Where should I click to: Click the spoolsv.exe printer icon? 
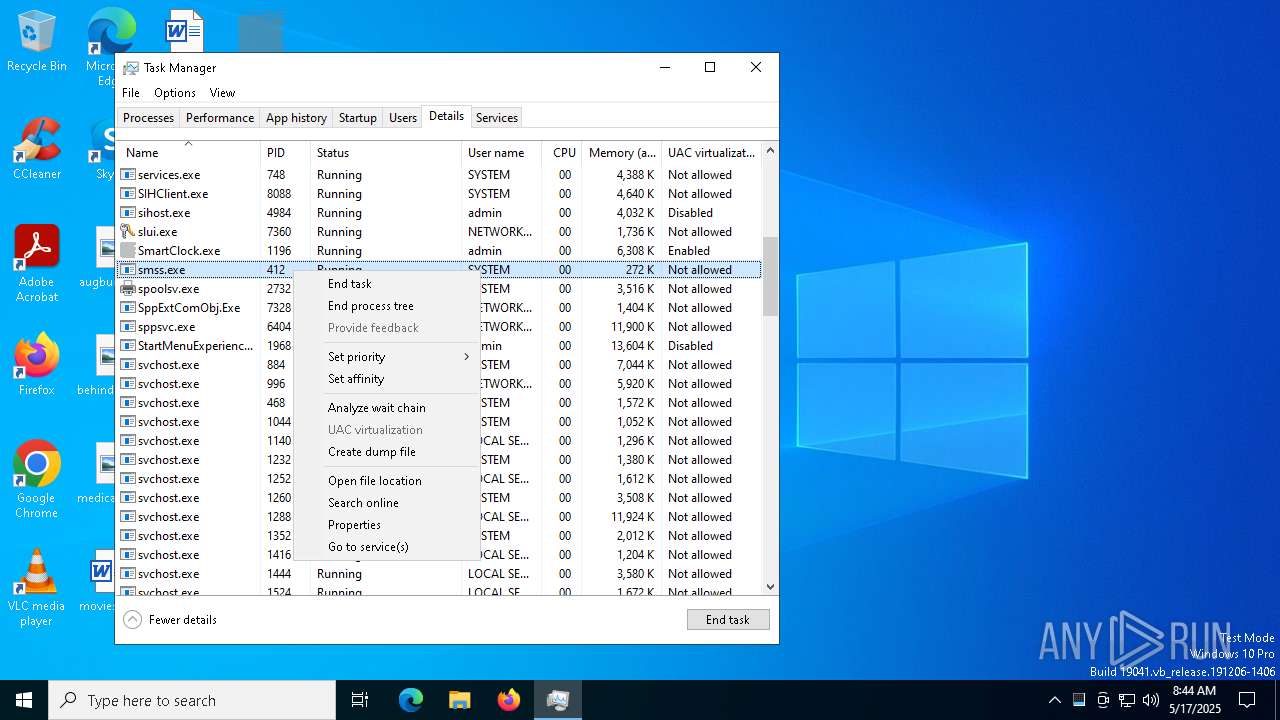click(x=128, y=288)
